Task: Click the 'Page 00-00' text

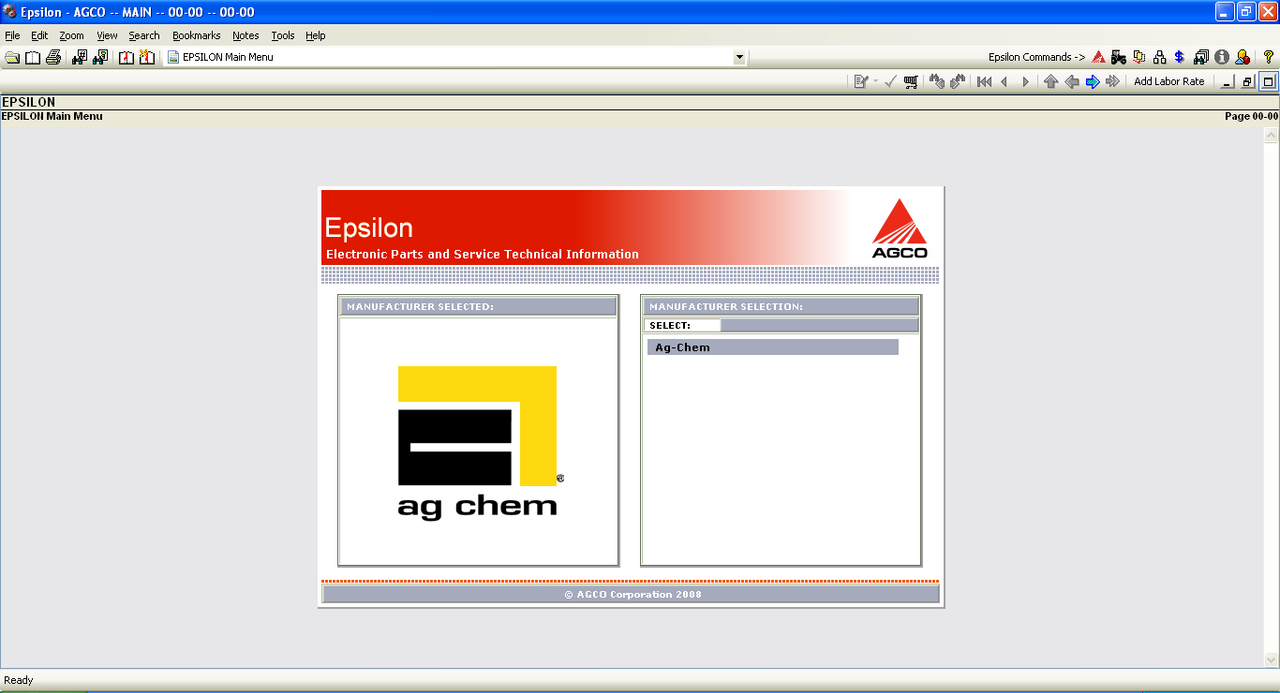Action: [x=1251, y=116]
